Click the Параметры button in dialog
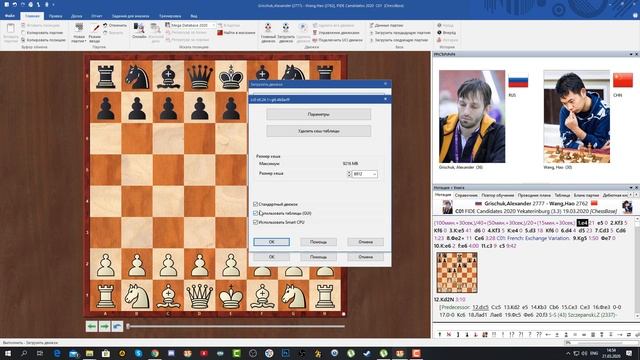Image resolution: width=640 pixels, height=360 pixels. [x=318, y=114]
